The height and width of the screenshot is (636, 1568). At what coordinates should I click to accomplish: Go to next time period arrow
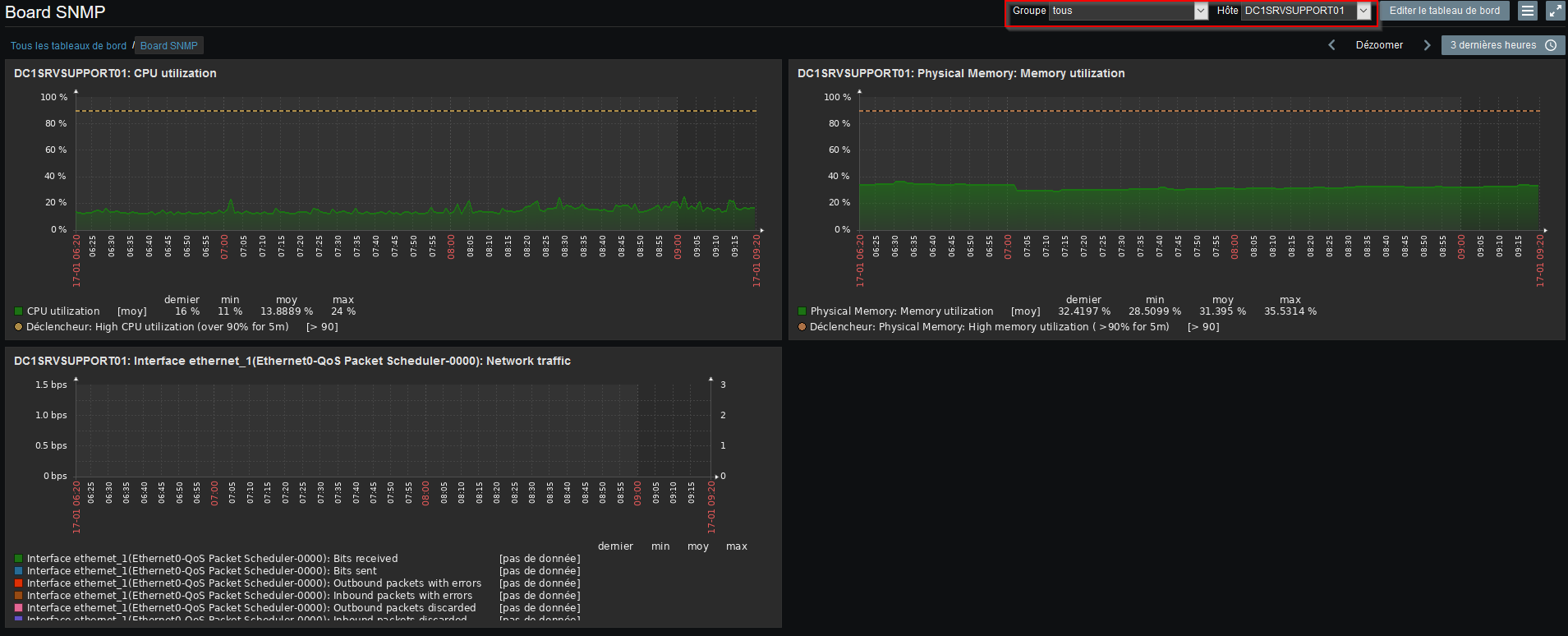[x=1427, y=45]
